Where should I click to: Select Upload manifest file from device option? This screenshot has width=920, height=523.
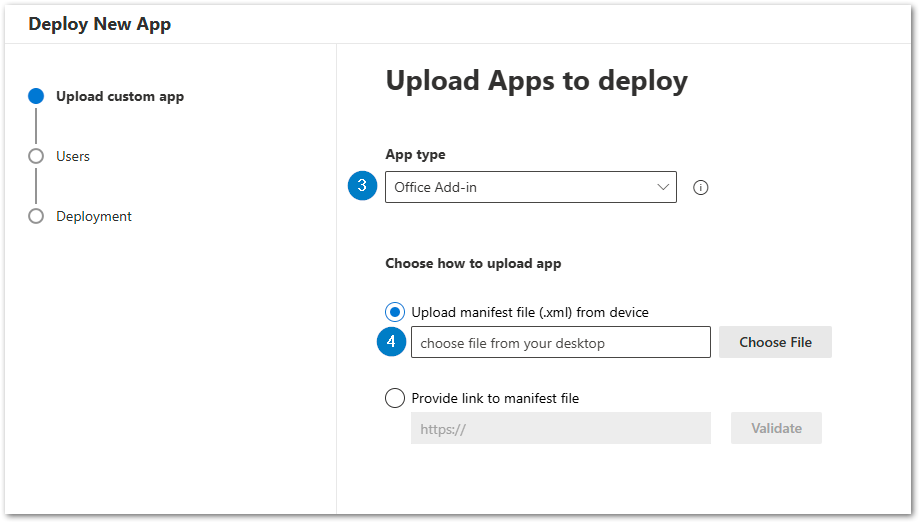pos(395,312)
